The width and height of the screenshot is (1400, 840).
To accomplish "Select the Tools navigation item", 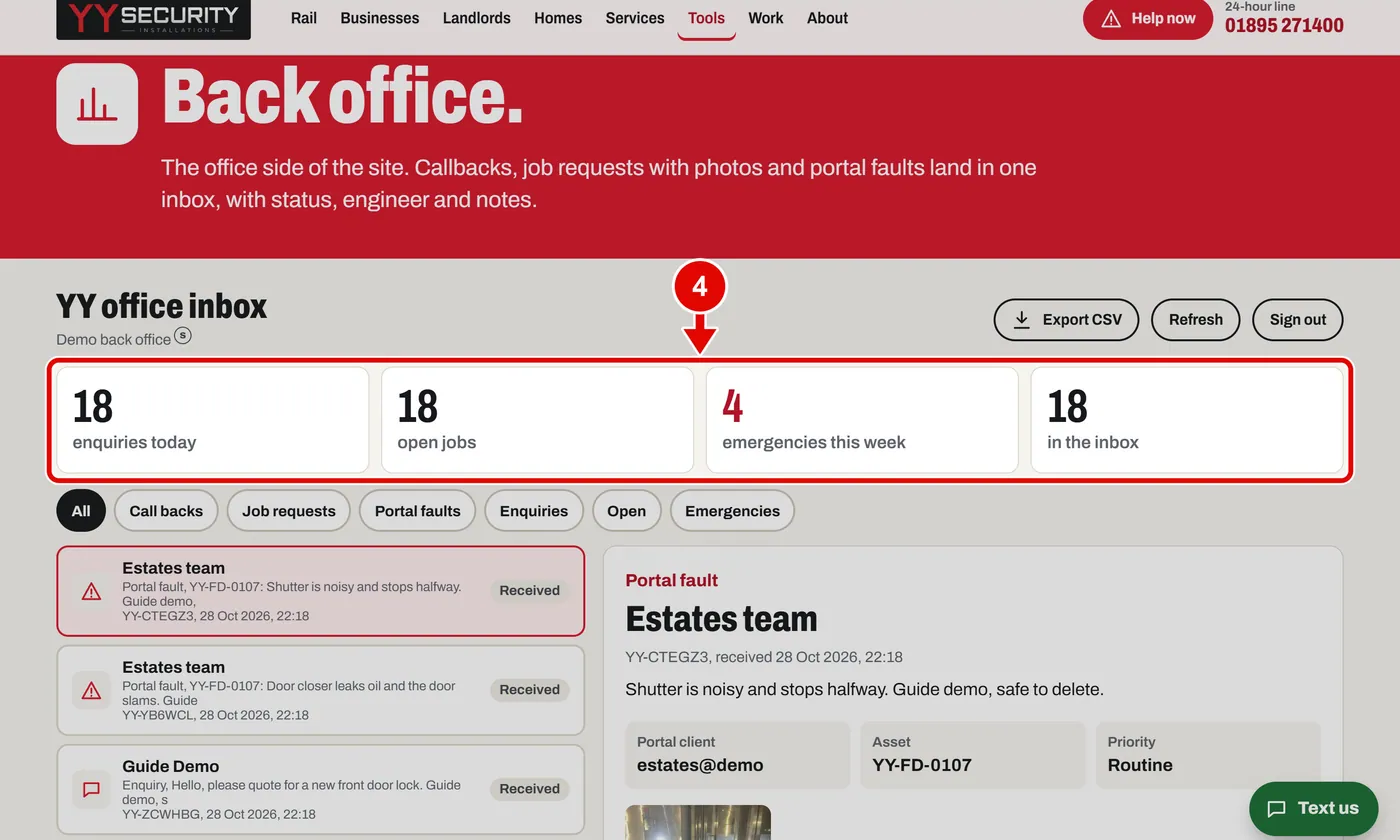I will (x=706, y=18).
